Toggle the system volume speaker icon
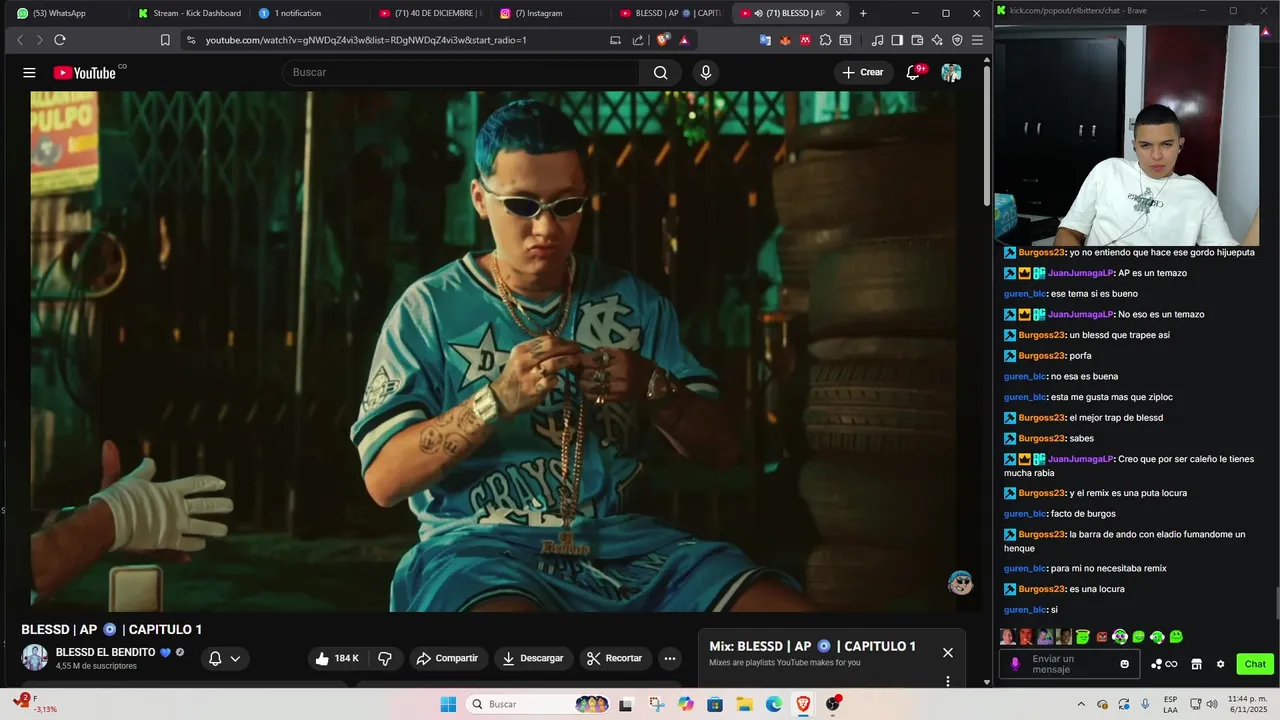This screenshot has height=720, width=1280. [1213, 704]
